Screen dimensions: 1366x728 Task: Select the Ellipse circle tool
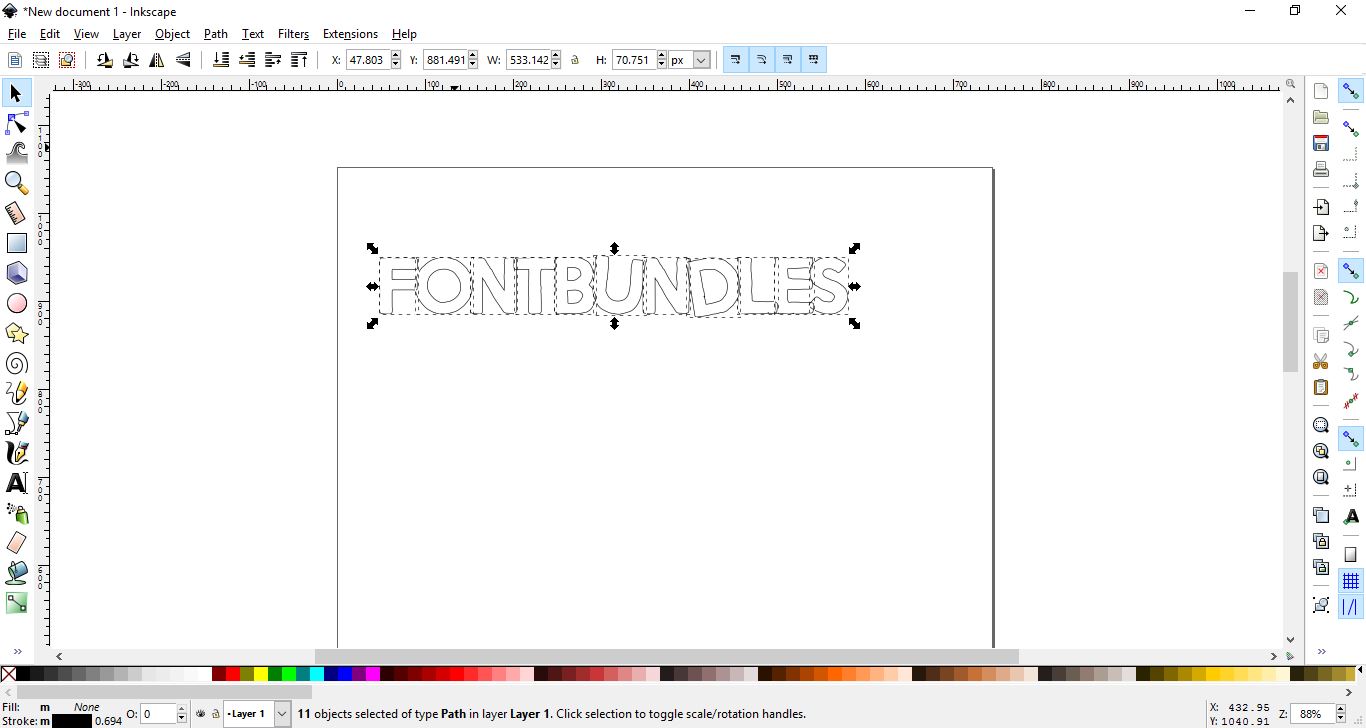16,303
